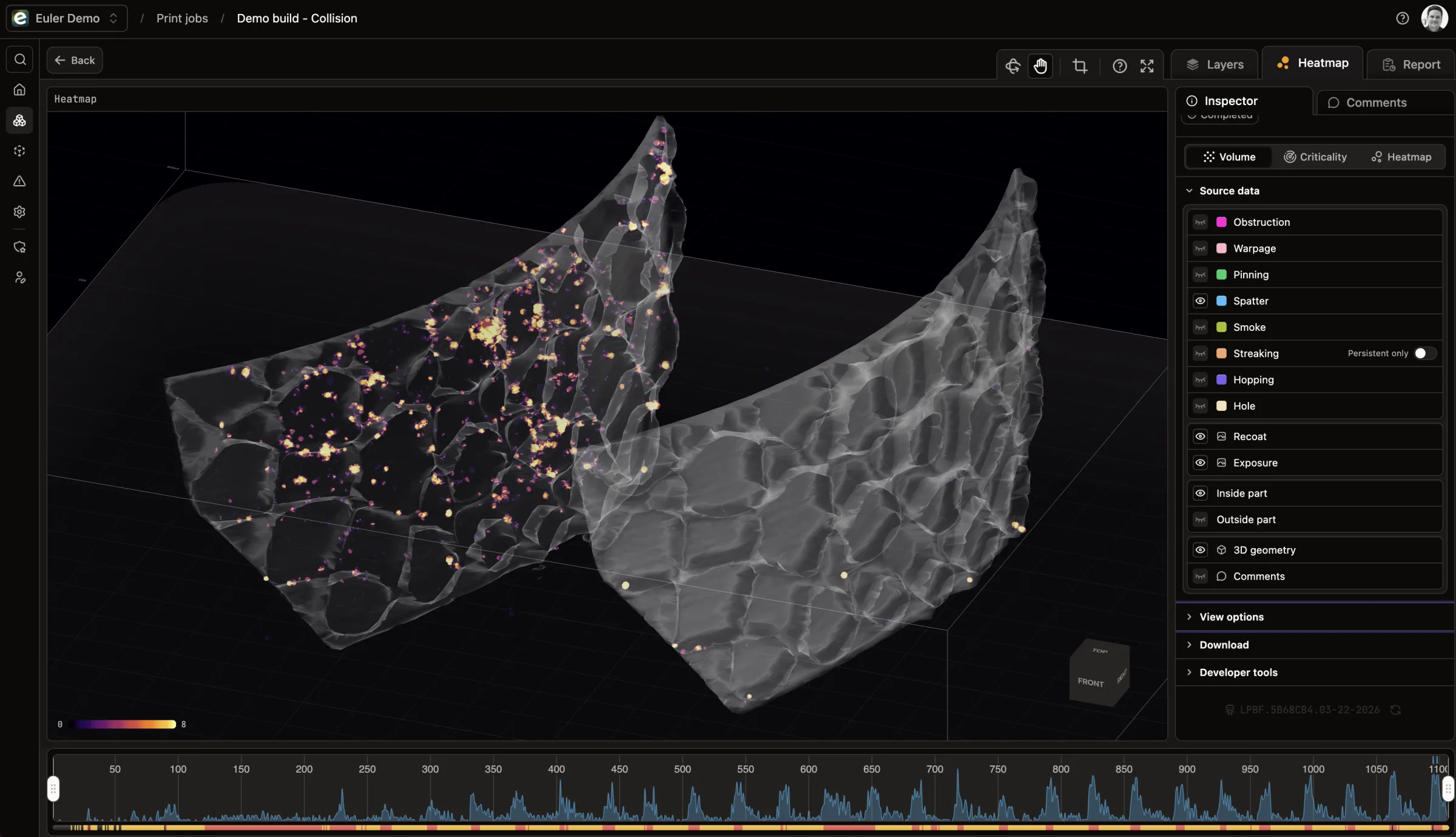Image resolution: width=1456 pixels, height=837 pixels.
Task: Hide the Exposure layer
Action: tap(1200, 463)
